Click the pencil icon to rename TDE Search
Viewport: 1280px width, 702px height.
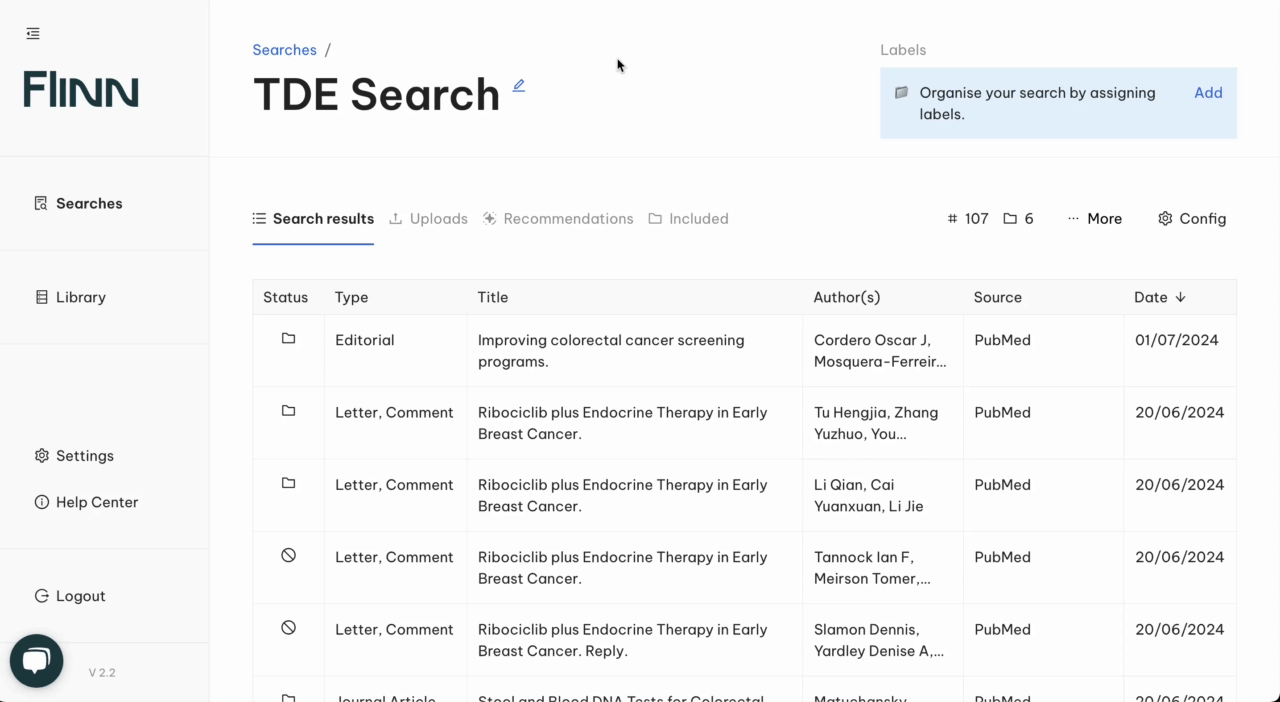point(518,86)
